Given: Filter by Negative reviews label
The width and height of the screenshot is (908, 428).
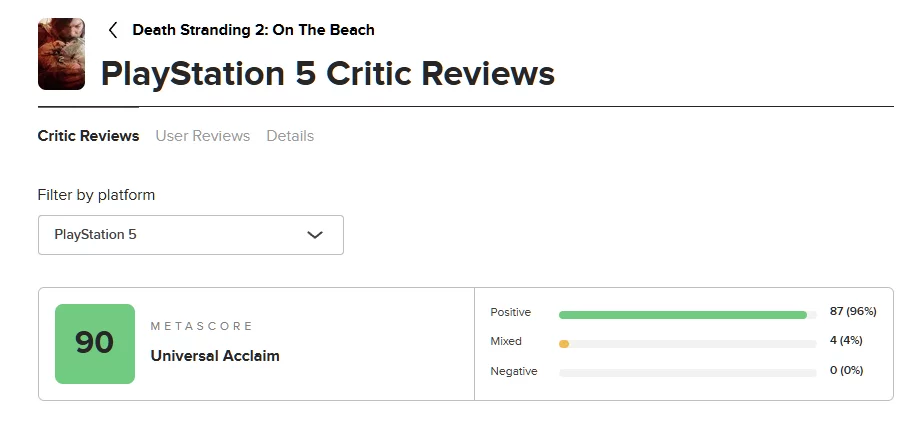Looking at the screenshot, I should 513,371.
